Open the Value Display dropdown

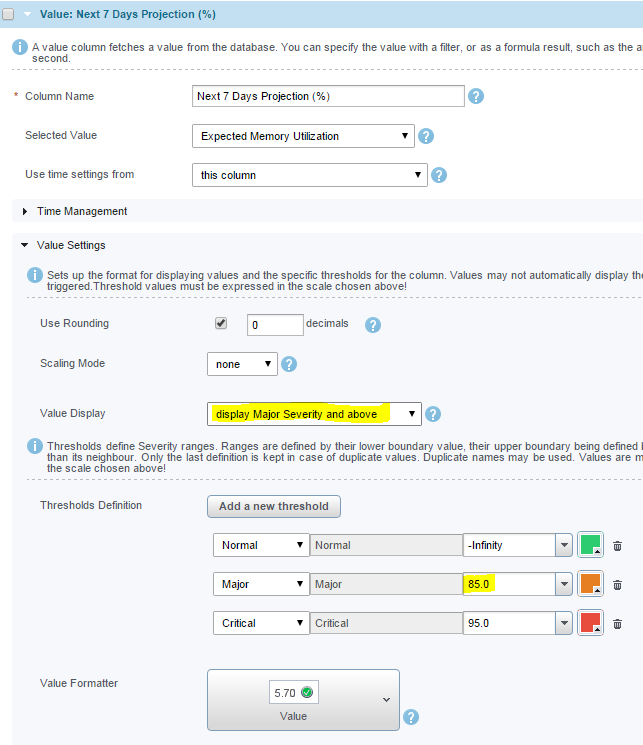(314, 414)
